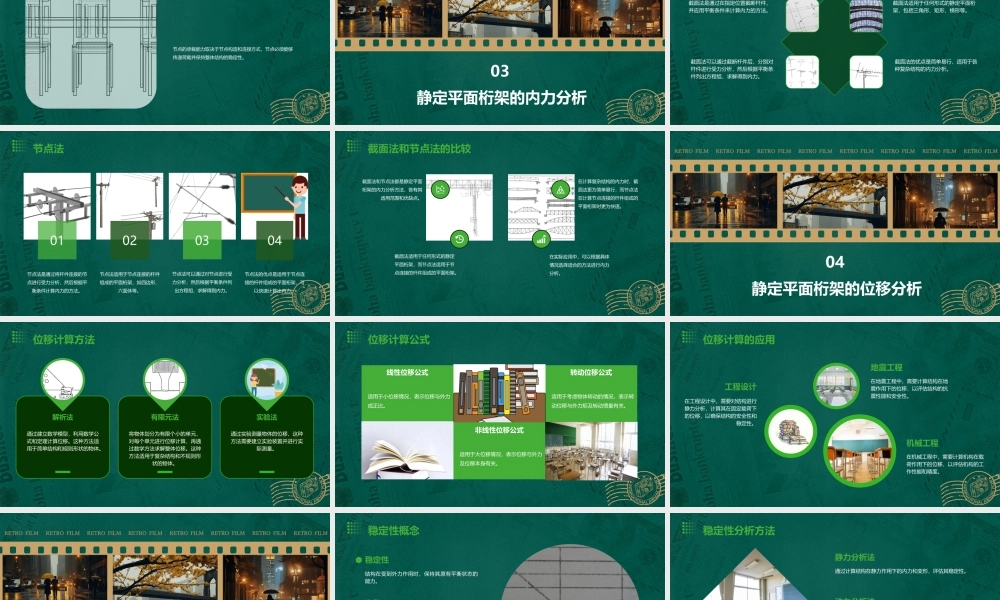Click the green bar-graph icon below the bridge diagrams
This screenshot has width=1000, height=600.
(x=541, y=239)
